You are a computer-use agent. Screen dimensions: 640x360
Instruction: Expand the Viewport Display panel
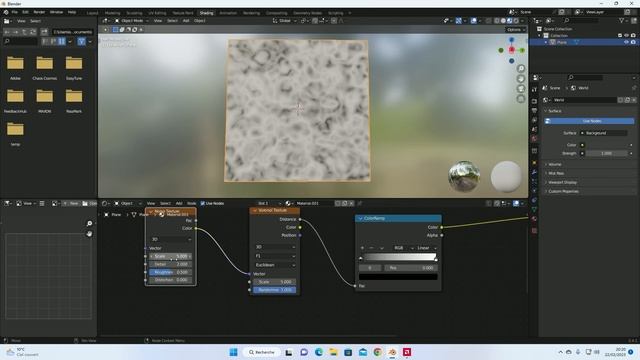[x=562, y=182]
